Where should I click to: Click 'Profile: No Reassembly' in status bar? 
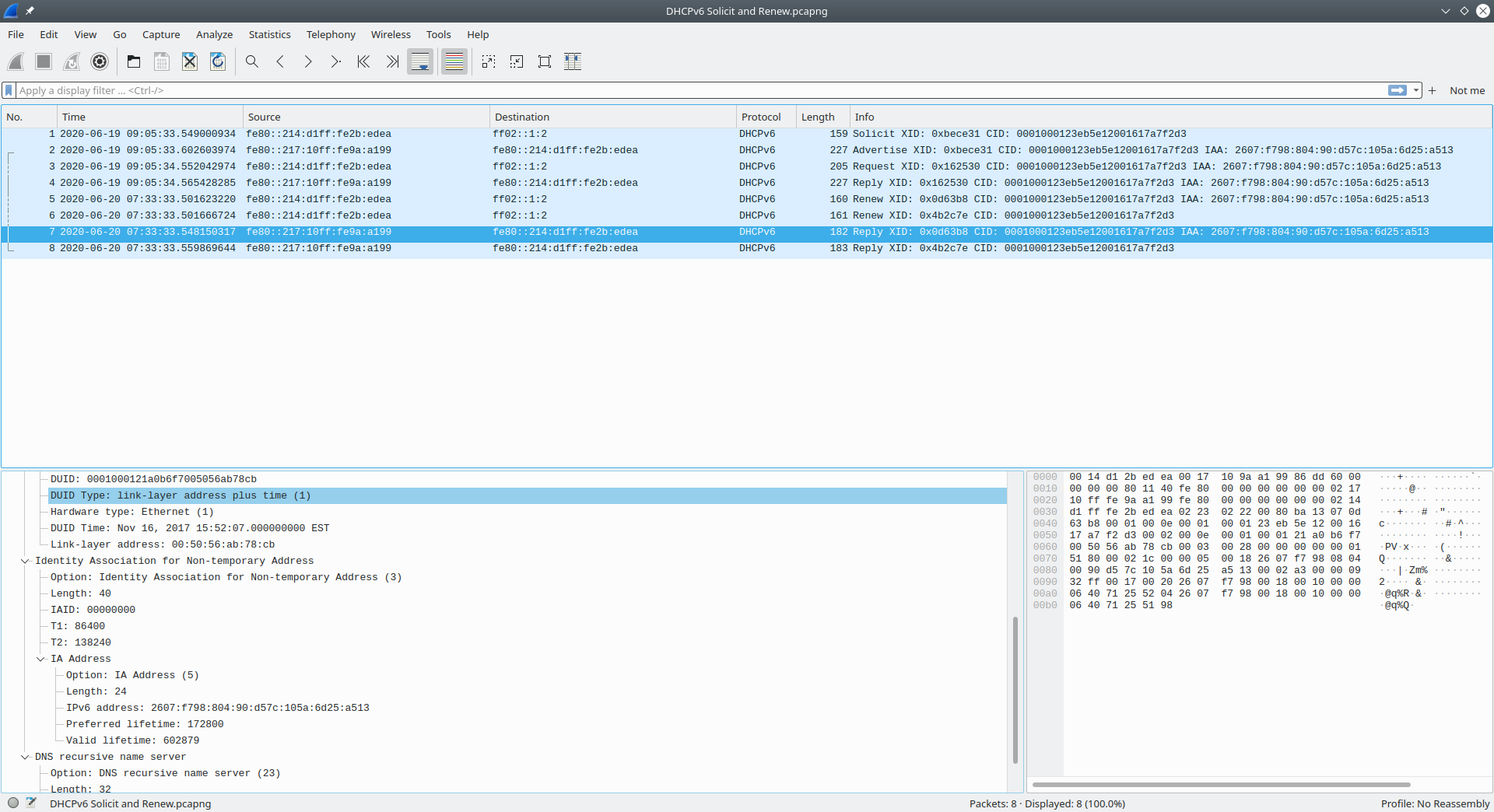click(1435, 803)
